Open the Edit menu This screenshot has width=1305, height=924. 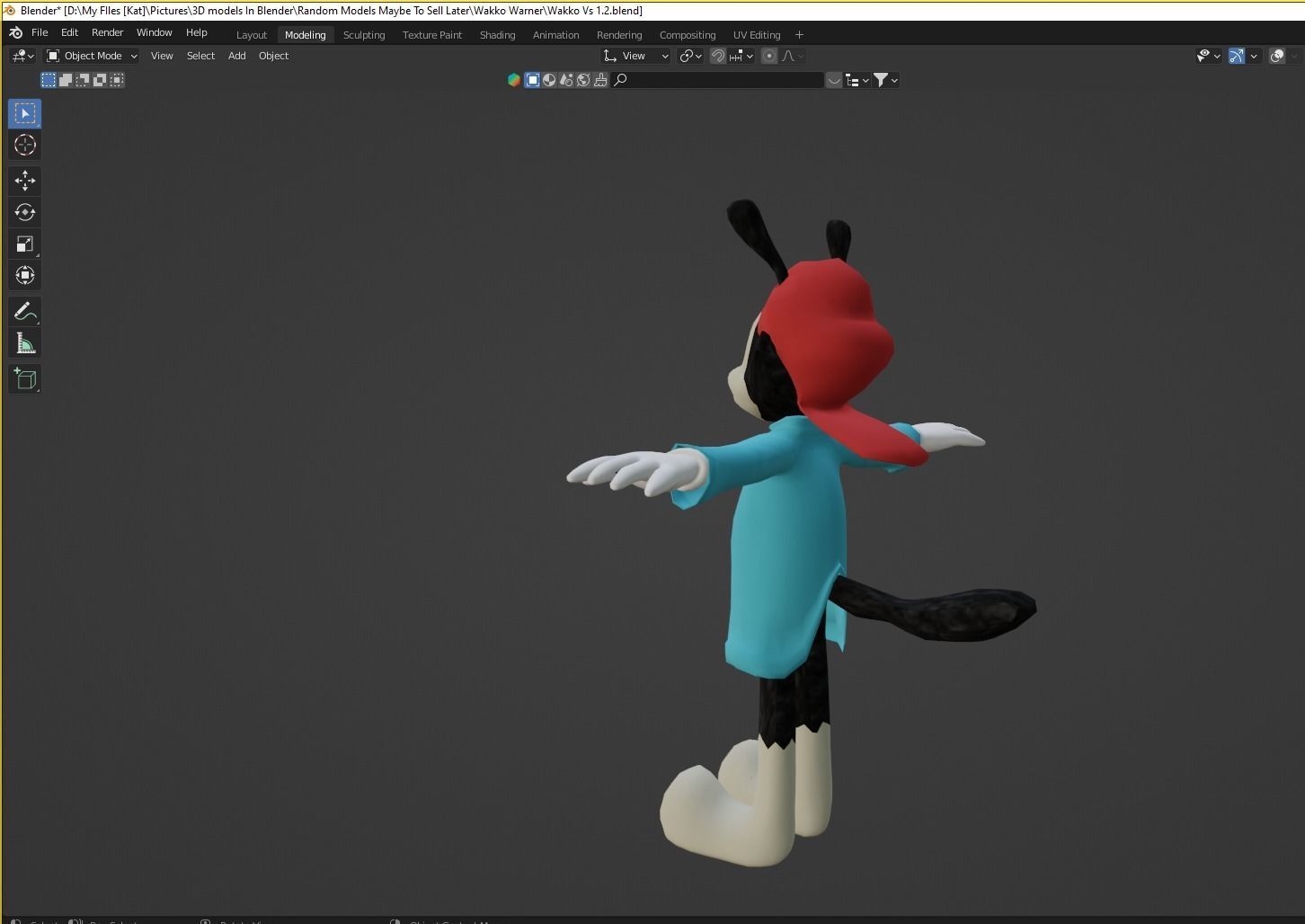[69, 32]
